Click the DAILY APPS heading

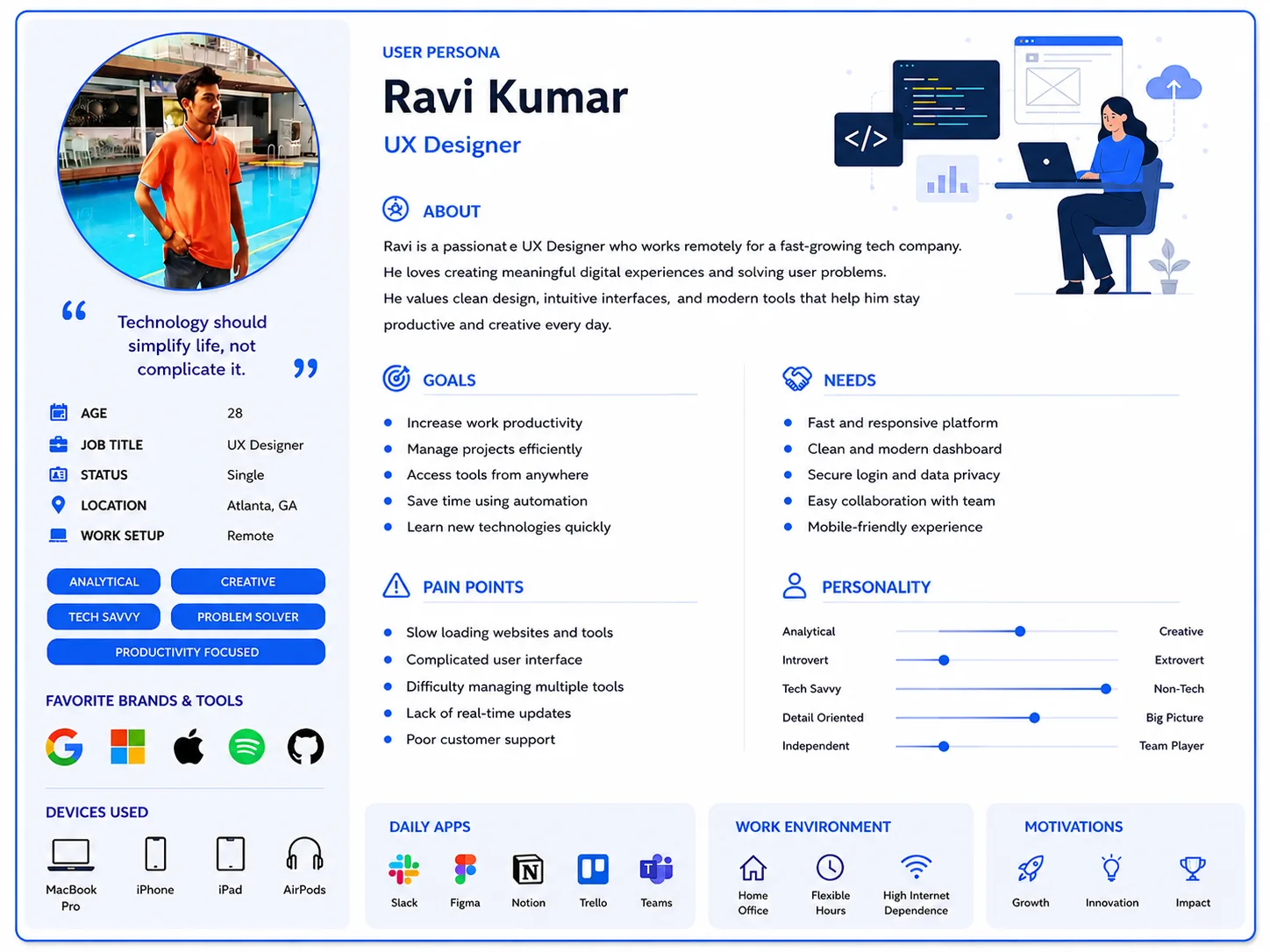(430, 827)
